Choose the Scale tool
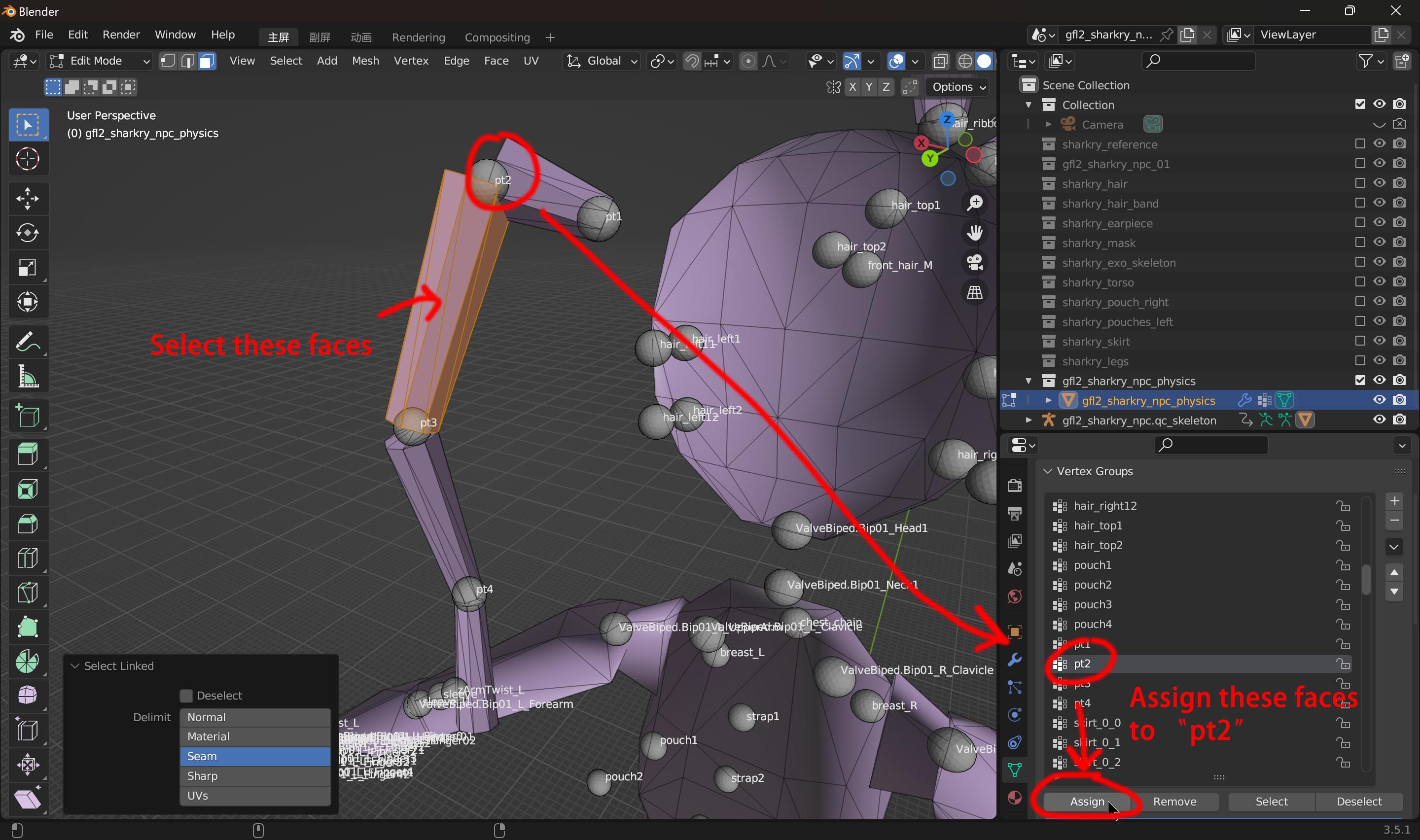Image resolution: width=1420 pixels, height=840 pixels. (27, 267)
